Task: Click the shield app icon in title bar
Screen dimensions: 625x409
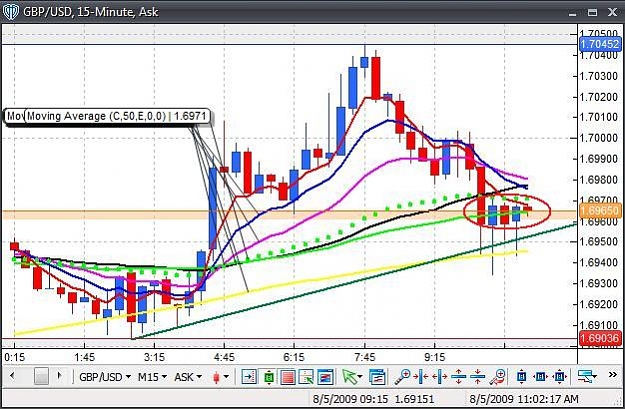Action: [x=11, y=12]
